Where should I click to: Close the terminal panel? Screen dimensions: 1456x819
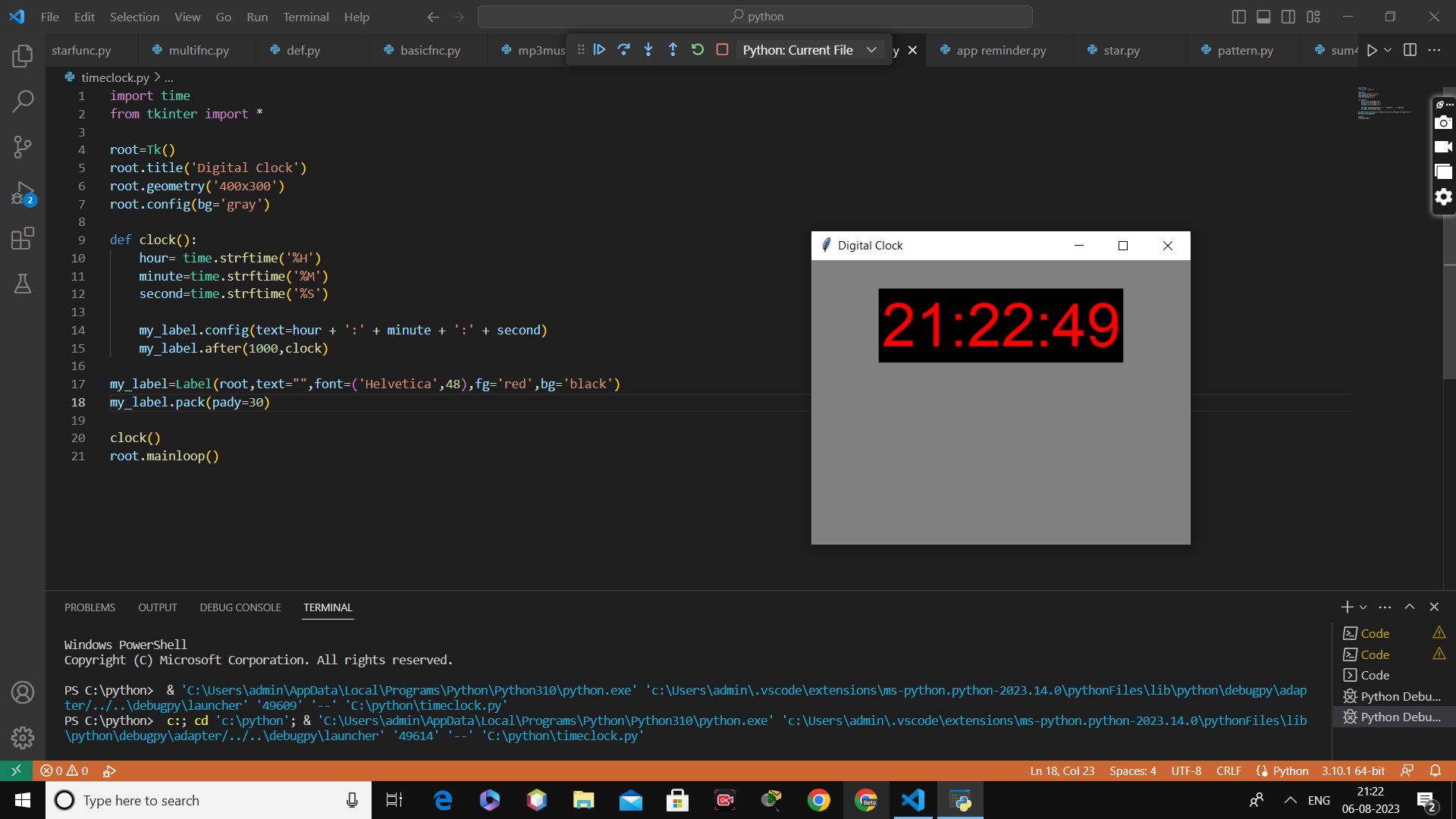[1434, 607]
